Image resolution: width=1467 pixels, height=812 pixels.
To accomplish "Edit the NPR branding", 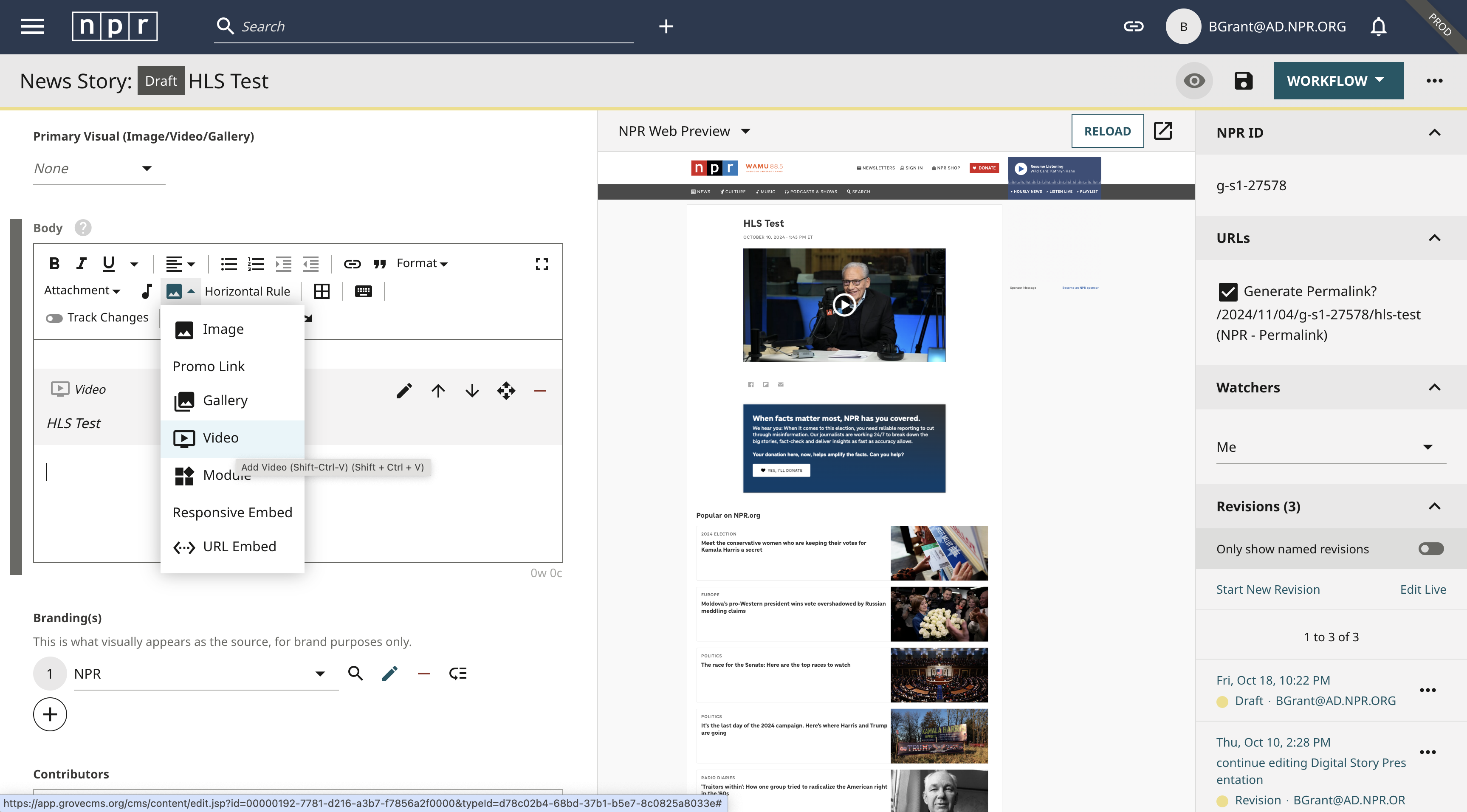I will coord(389,673).
